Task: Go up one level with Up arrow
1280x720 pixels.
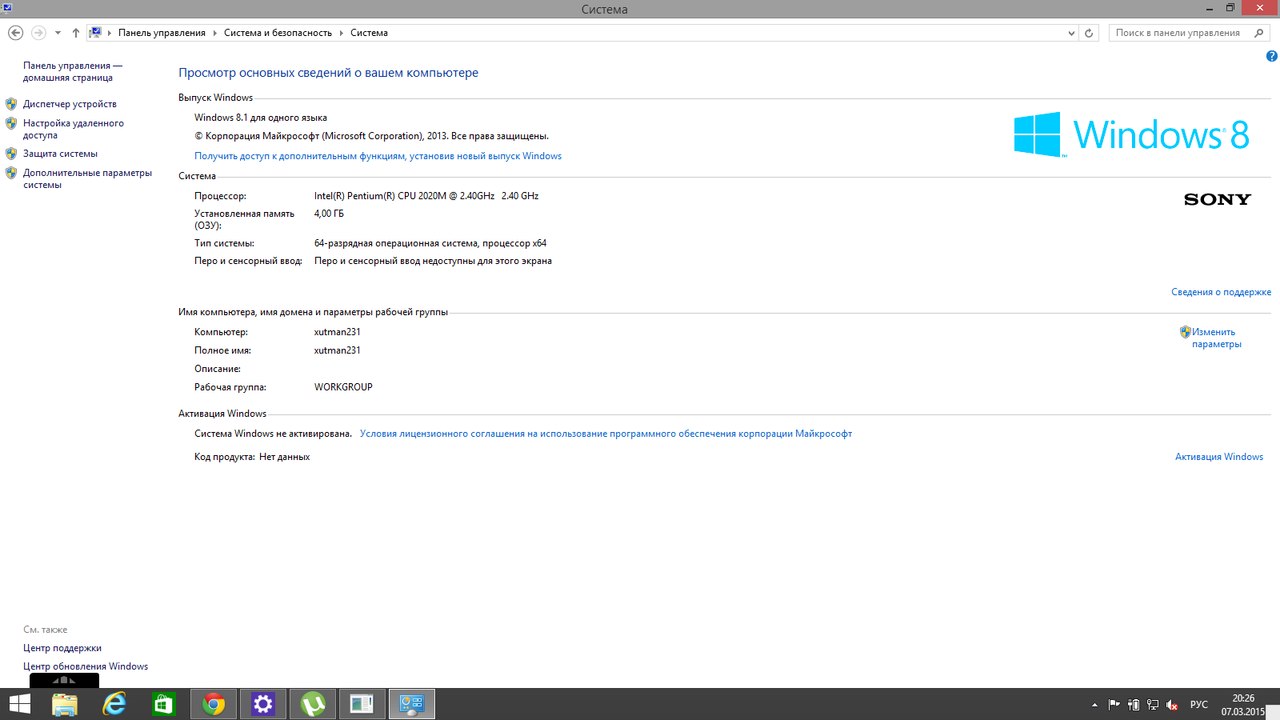Action: point(76,33)
